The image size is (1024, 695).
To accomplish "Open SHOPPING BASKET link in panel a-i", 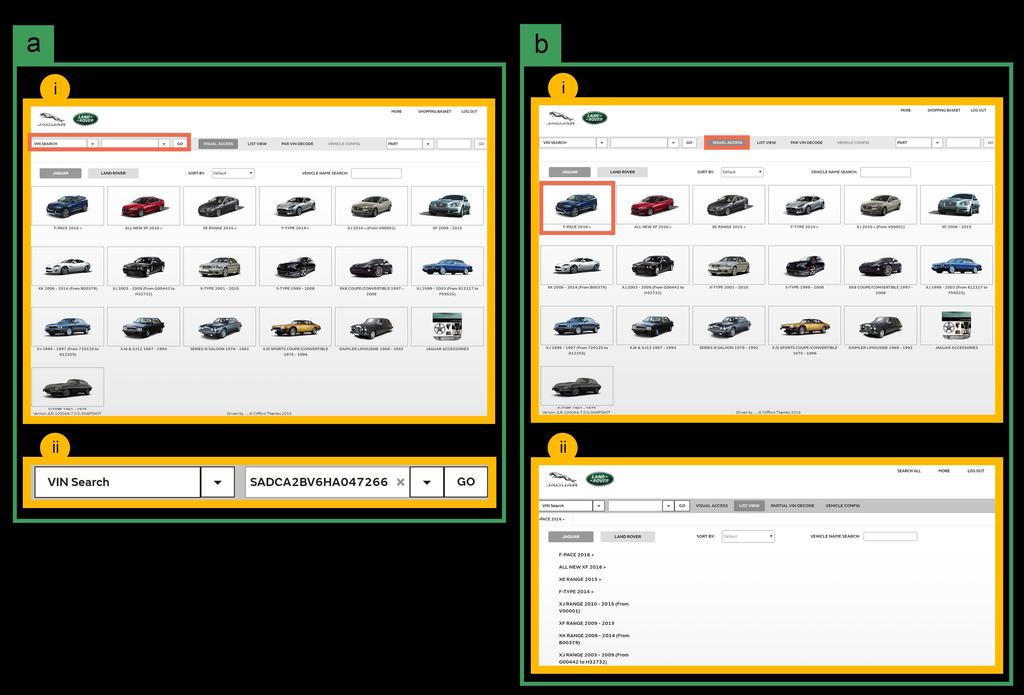I will pos(434,112).
